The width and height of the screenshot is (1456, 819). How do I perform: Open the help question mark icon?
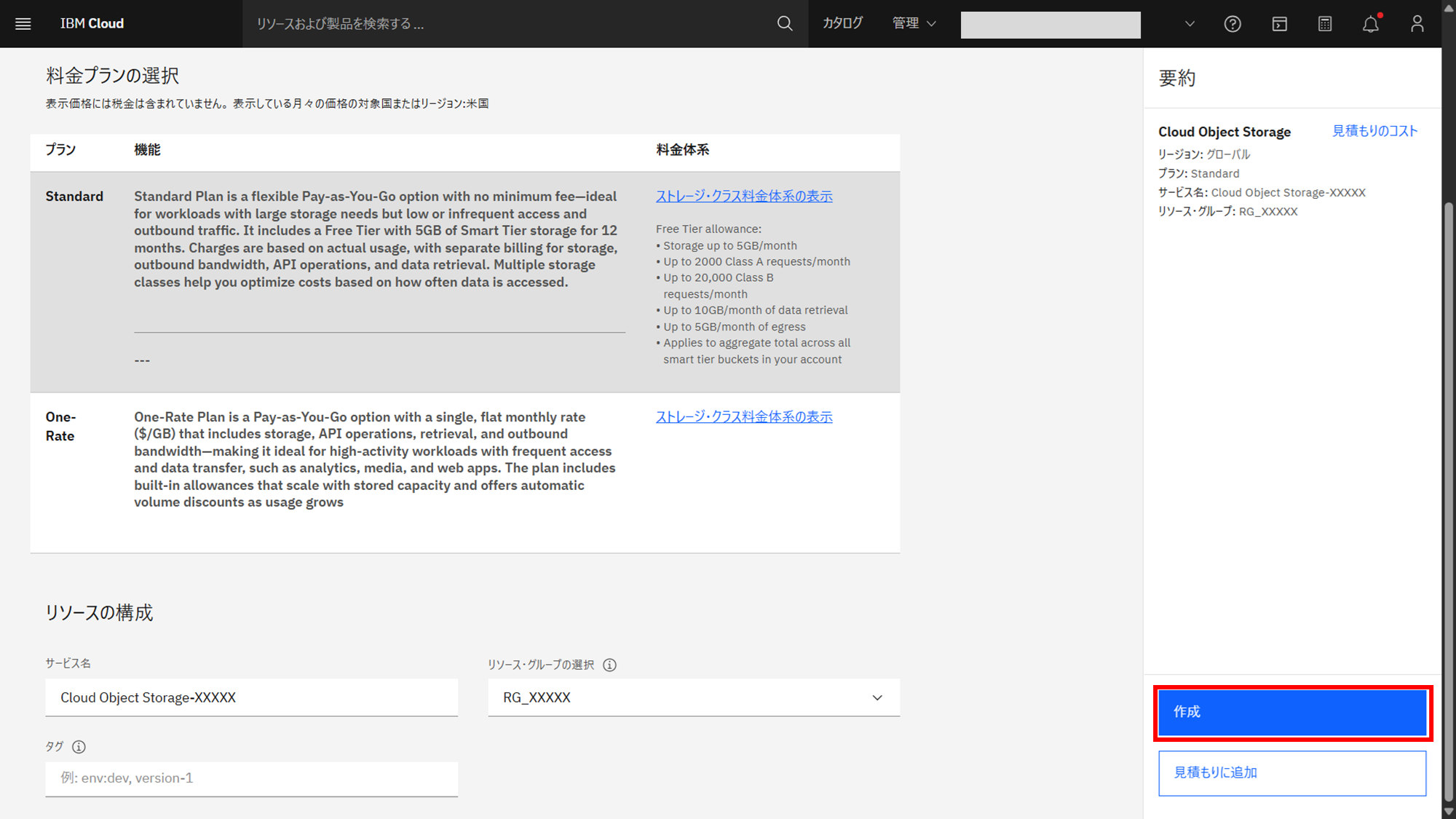click(1233, 24)
